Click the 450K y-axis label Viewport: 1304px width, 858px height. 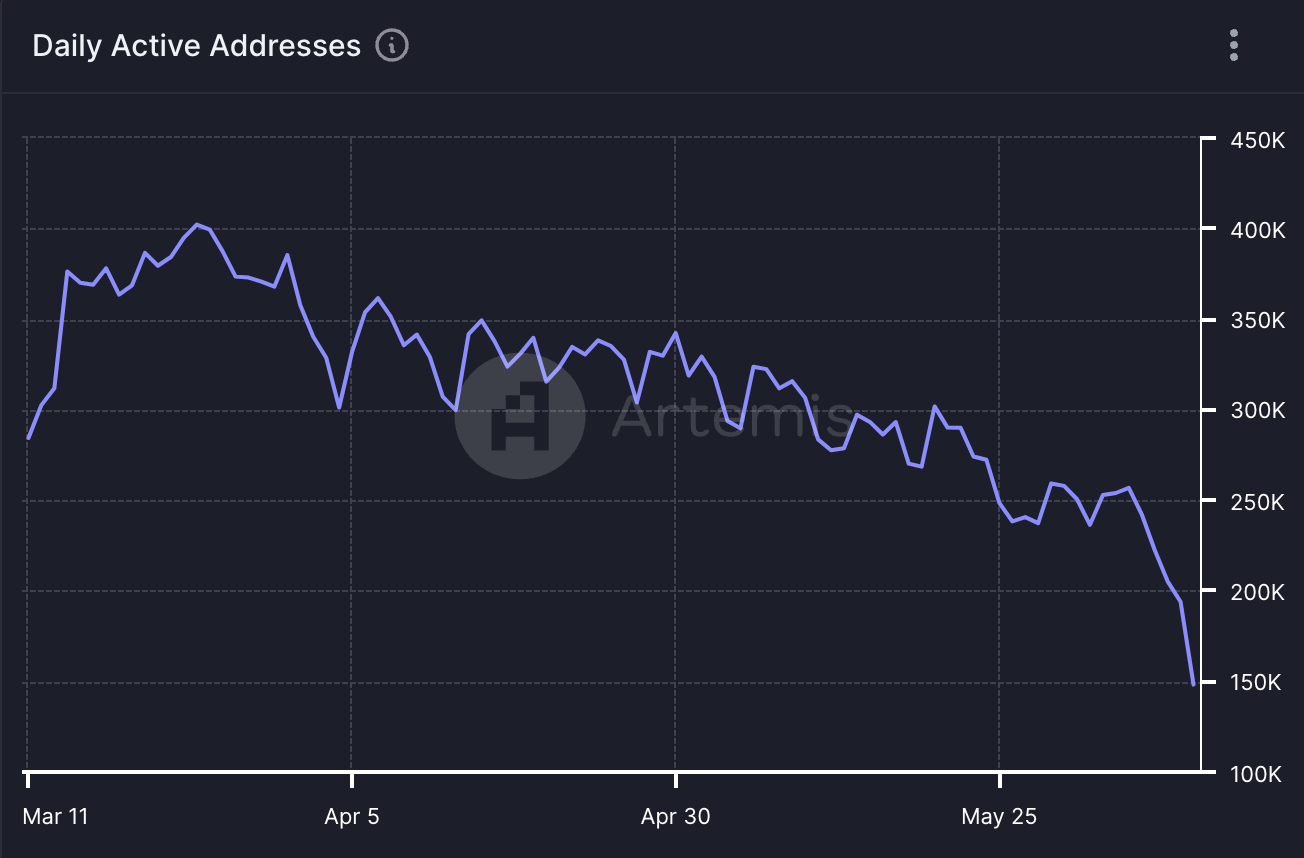(x=1257, y=140)
